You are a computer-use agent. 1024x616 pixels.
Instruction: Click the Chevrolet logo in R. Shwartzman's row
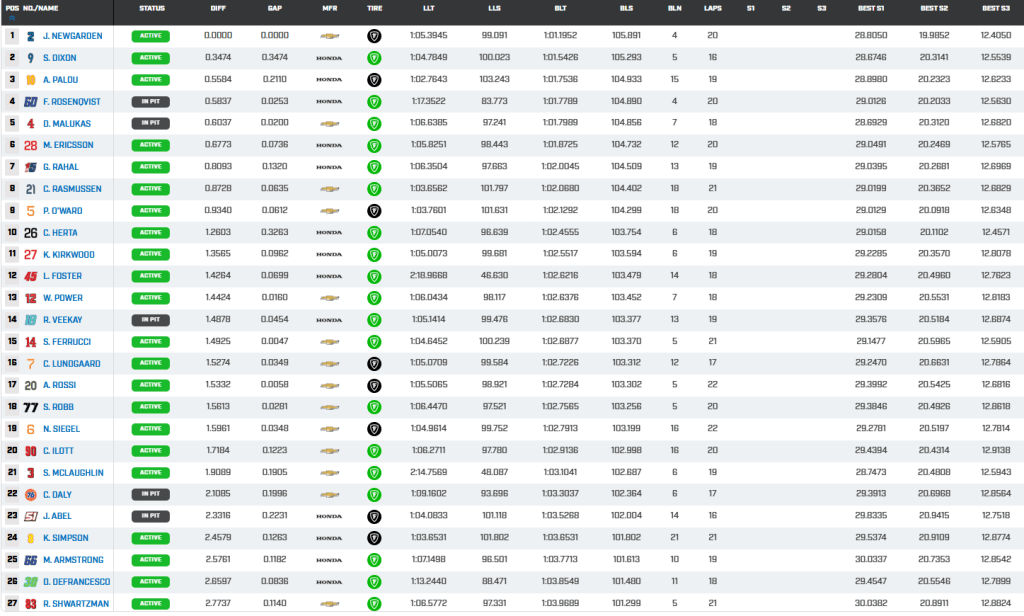pos(329,604)
